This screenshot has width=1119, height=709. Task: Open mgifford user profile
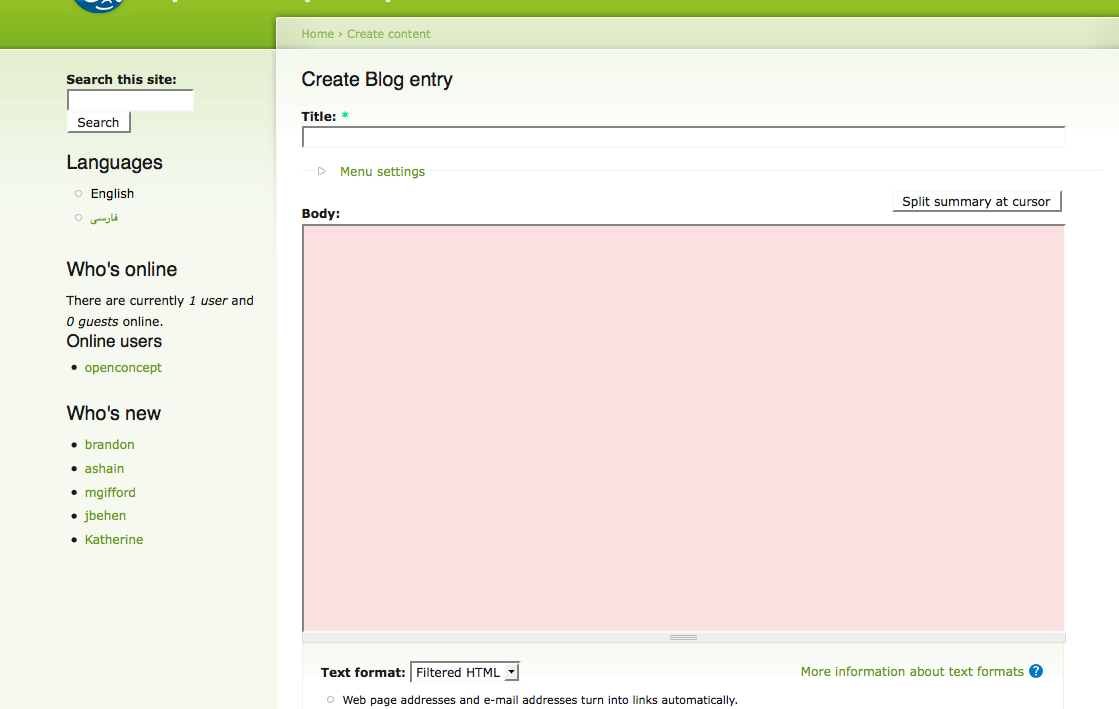click(110, 493)
